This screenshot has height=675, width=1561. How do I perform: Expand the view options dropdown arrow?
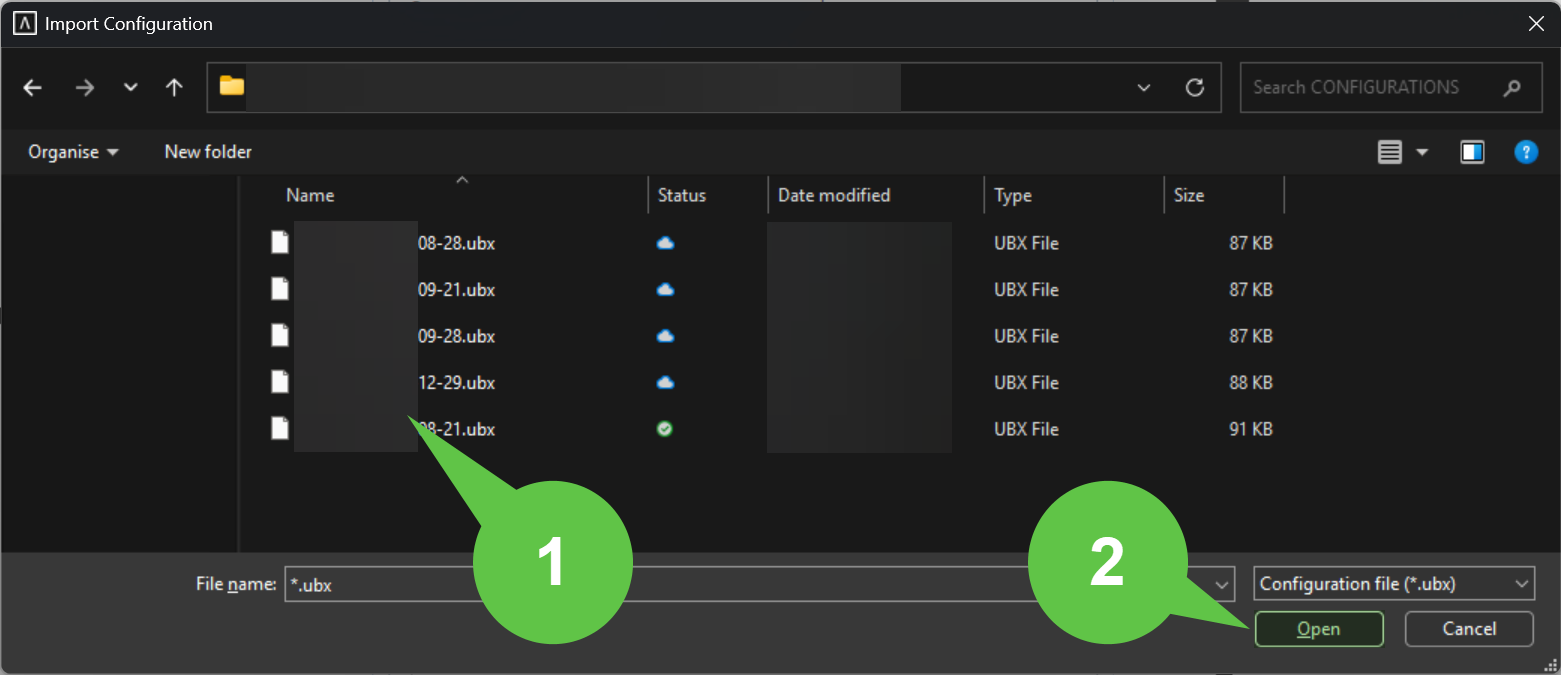point(1422,152)
